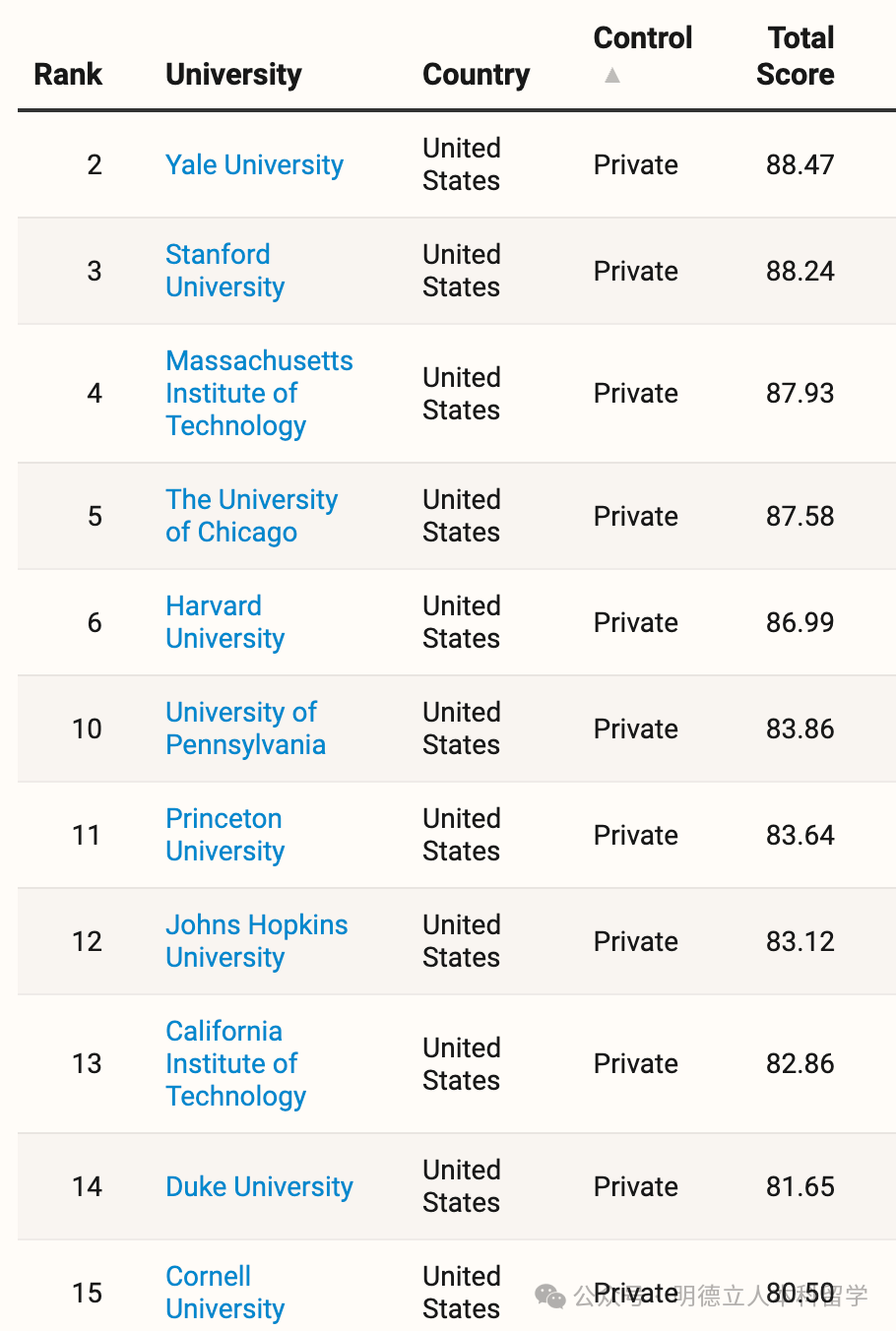The height and width of the screenshot is (1331, 896).
Task: Open the Stanford University link
Action: pyautogui.click(x=224, y=271)
